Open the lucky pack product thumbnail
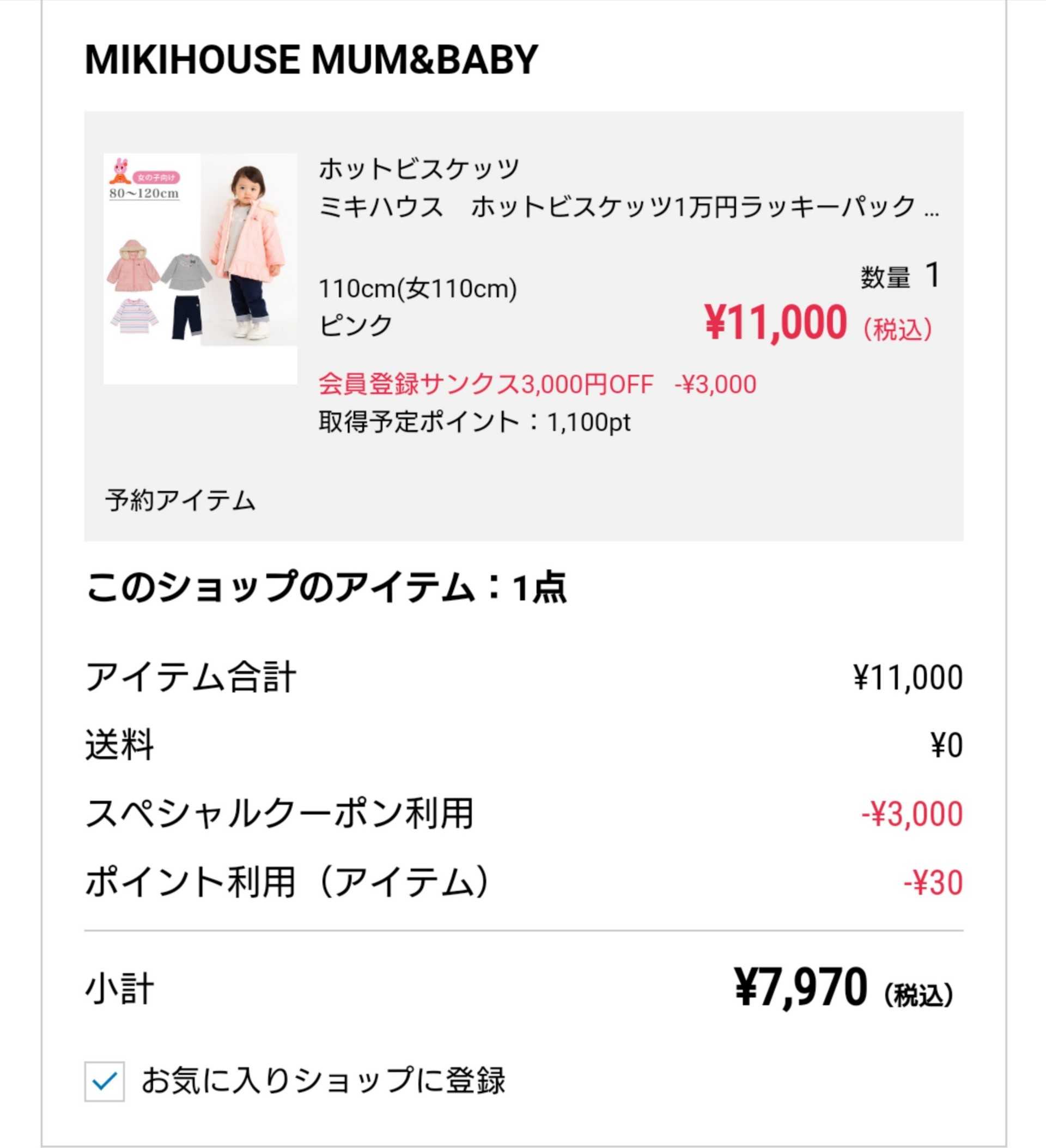 pyautogui.click(x=200, y=269)
